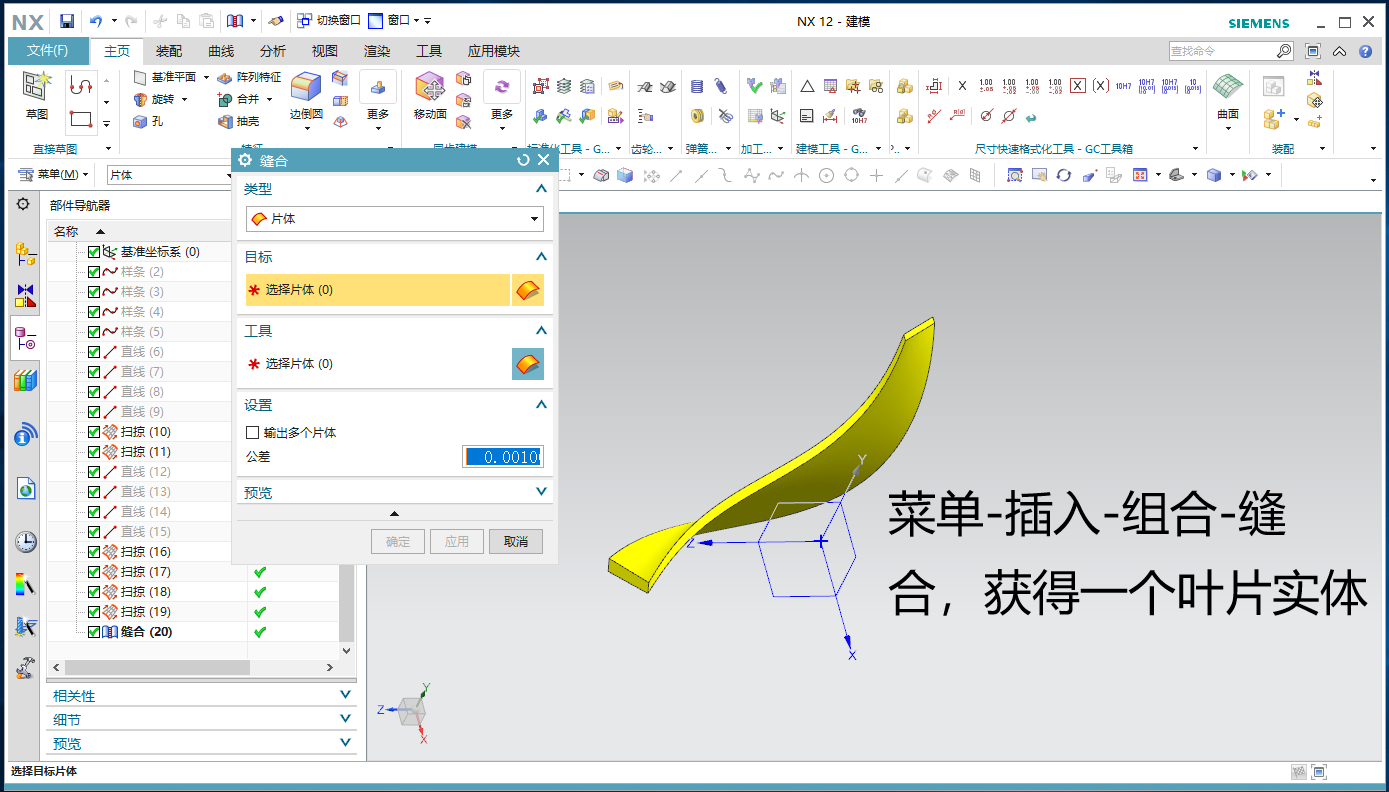The height and width of the screenshot is (792, 1389).
Task: Collapse the 设置 section
Action: [541, 405]
